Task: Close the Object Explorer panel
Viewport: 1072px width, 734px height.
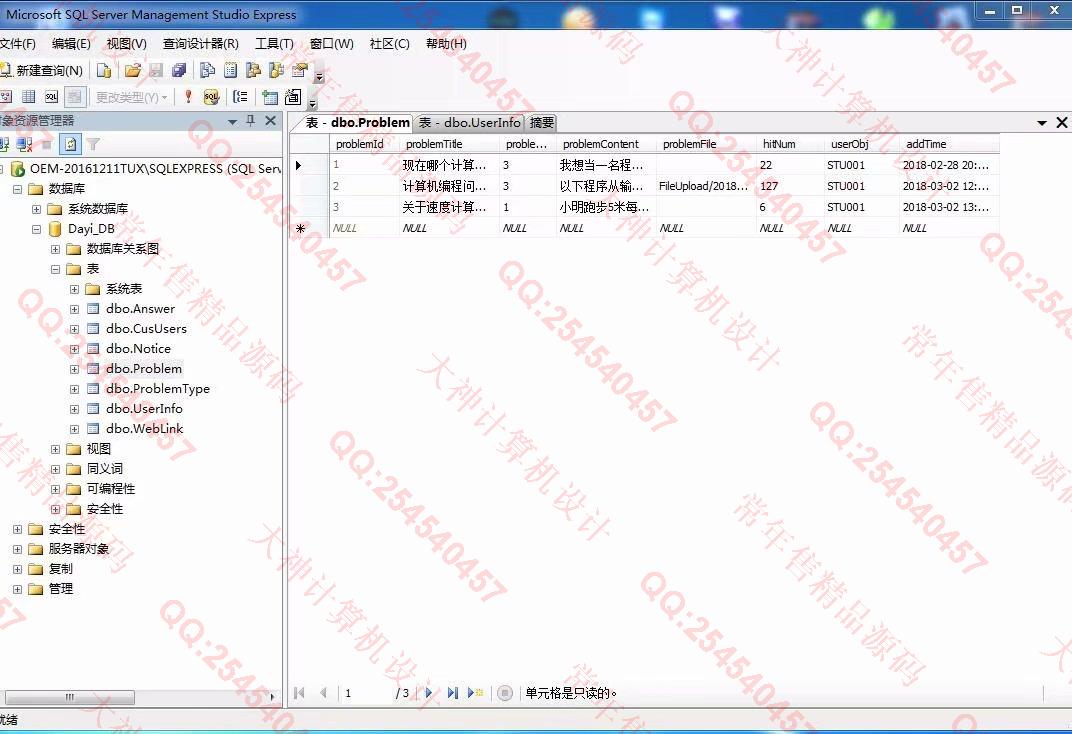Action: point(271,121)
